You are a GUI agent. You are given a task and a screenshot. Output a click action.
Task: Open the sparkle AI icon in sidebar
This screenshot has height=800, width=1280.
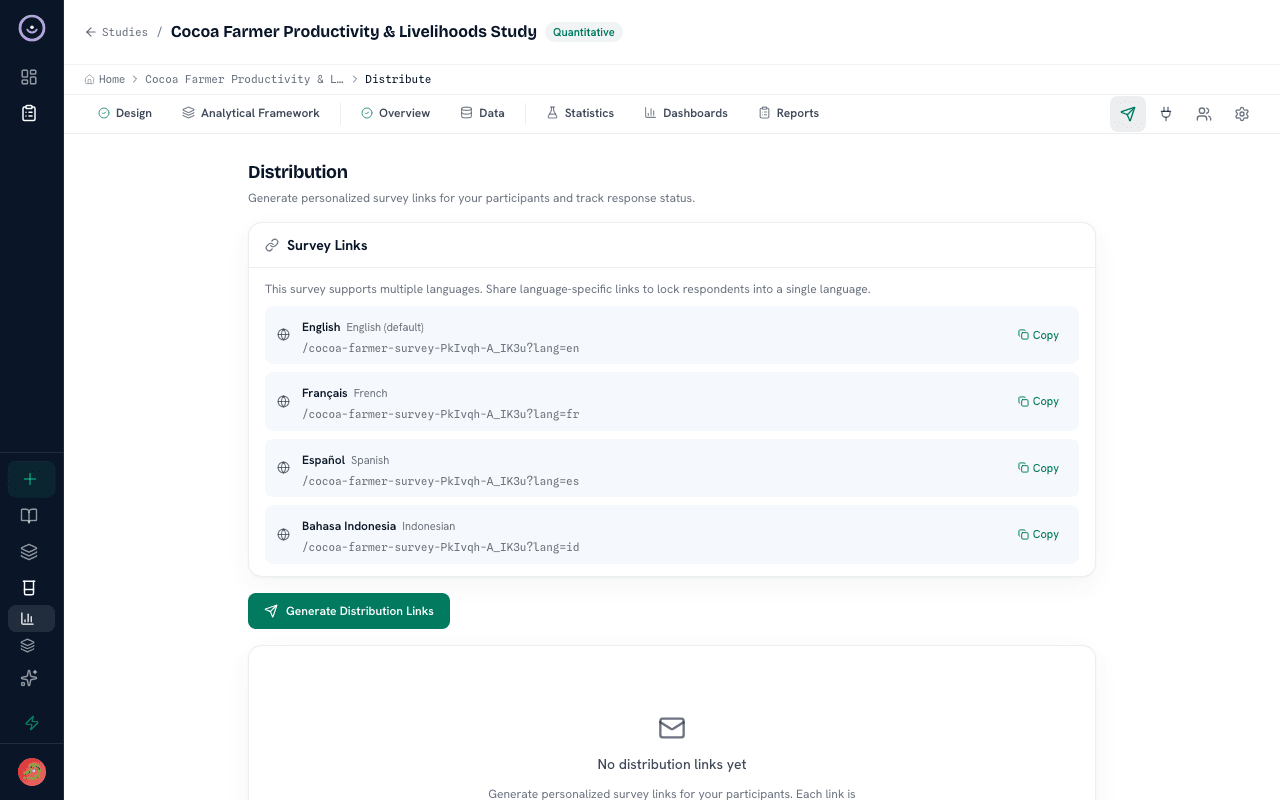click(x=29, y=678)
